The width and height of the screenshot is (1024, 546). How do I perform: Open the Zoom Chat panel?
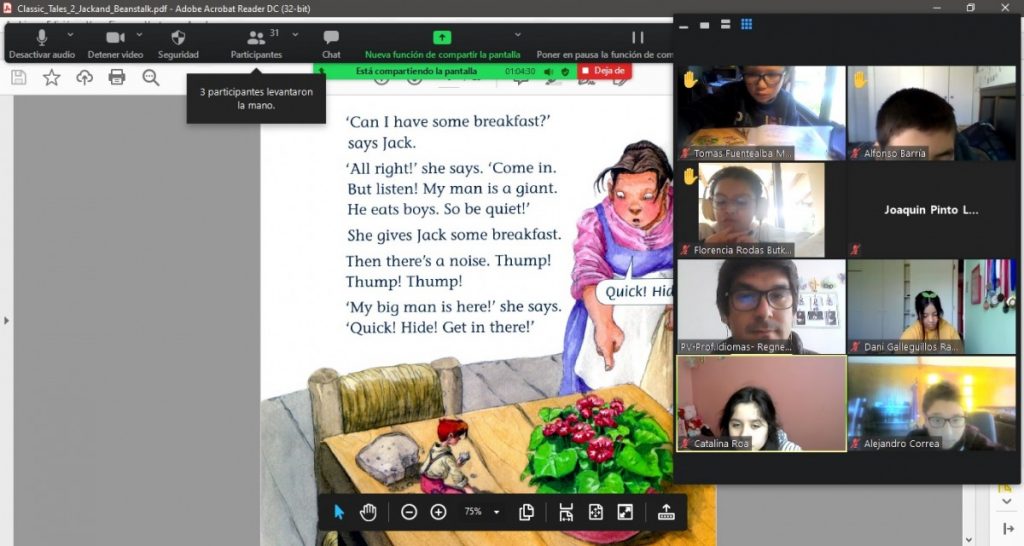331,43
